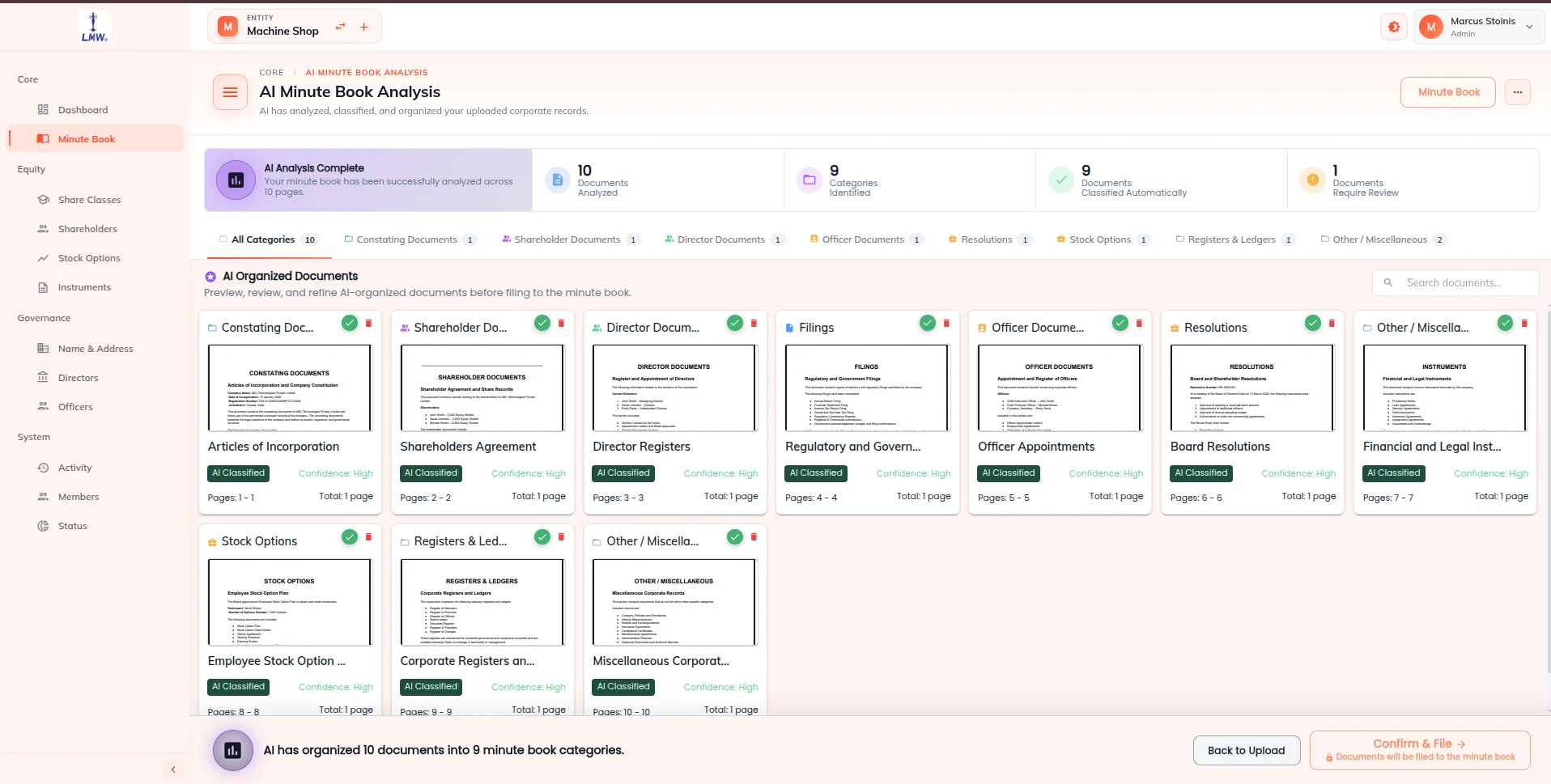Switch to the Resolutions tab
The height and width of the screenshot is (784, 1551).
990,239
